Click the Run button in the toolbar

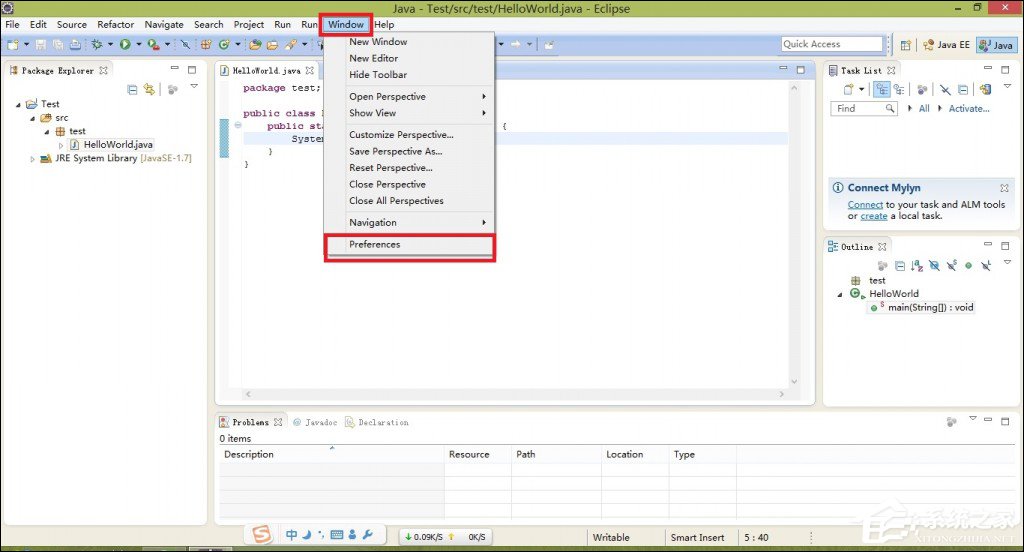click(x=126, y=44)
